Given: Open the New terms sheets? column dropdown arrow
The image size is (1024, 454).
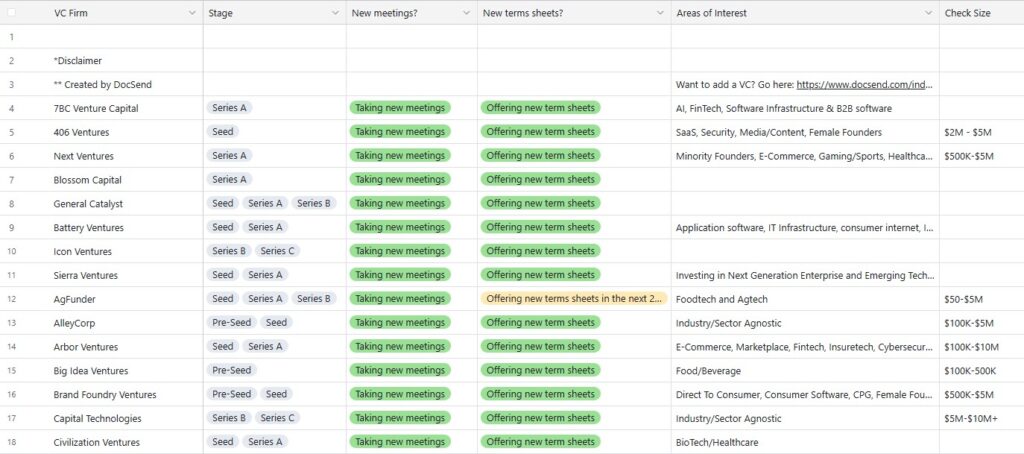Looking at the screenshot, I should point(660,13).
